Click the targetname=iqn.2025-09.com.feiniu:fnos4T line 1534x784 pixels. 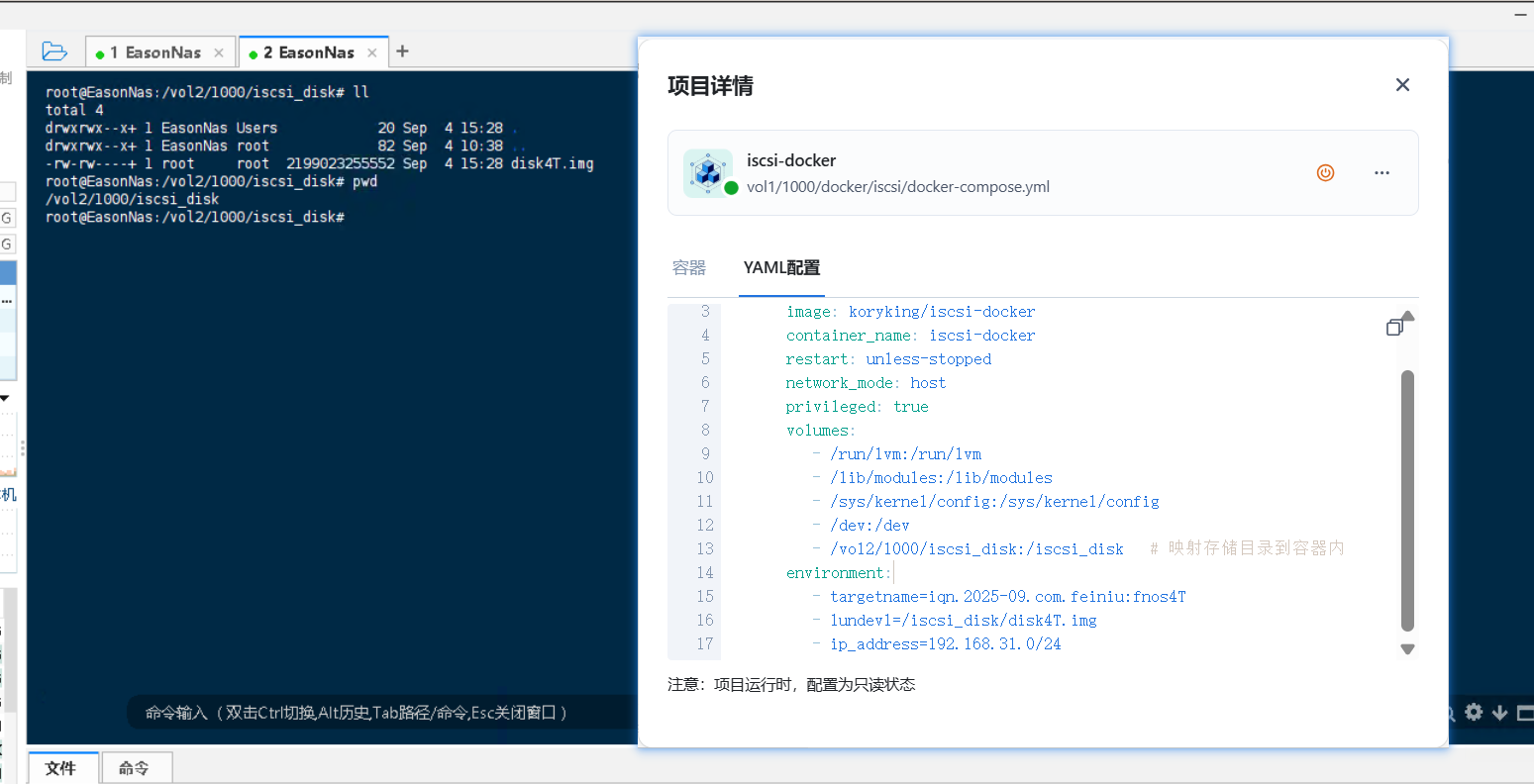1007,597
